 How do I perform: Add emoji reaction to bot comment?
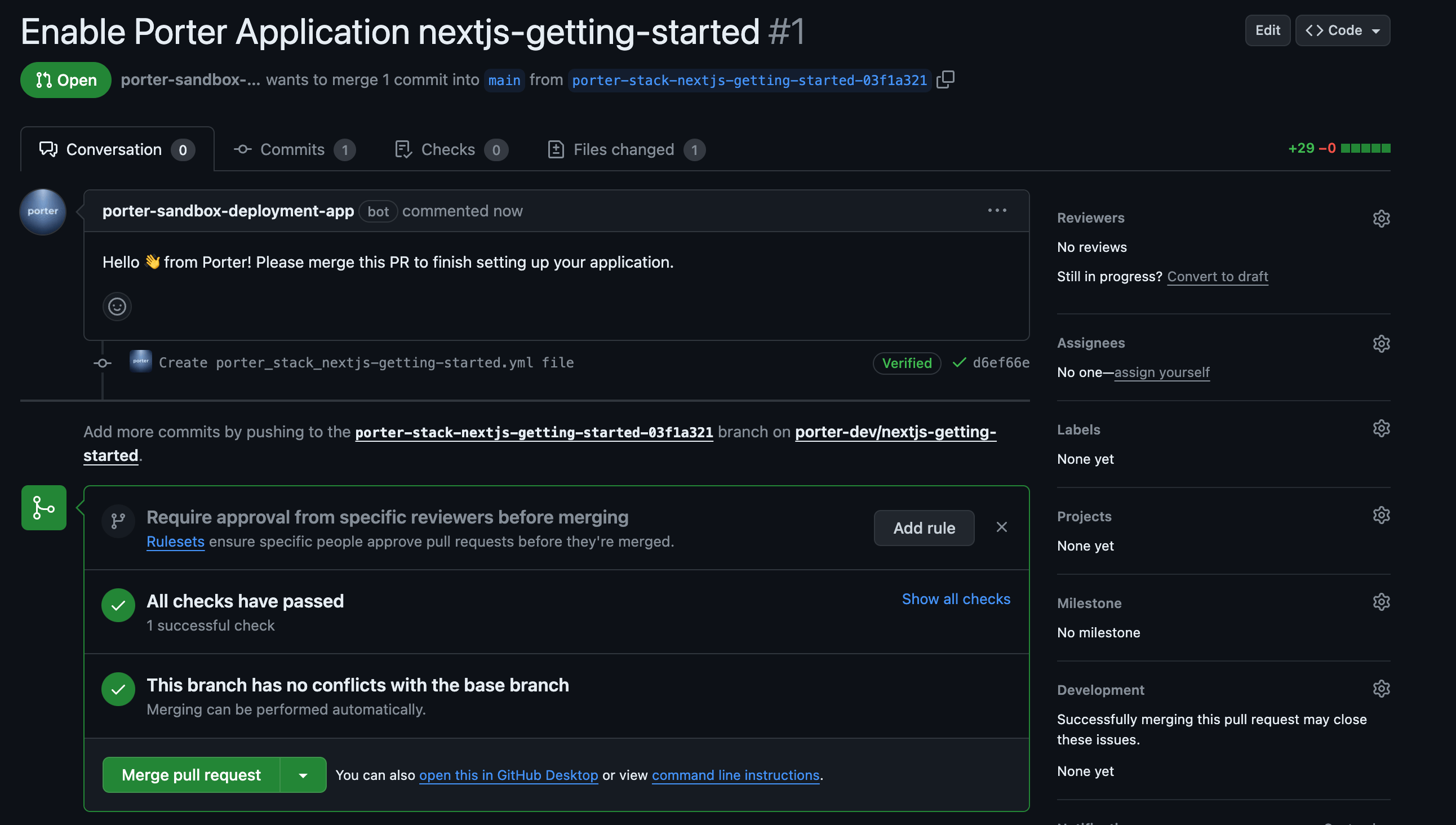click(x=117, y=307)
